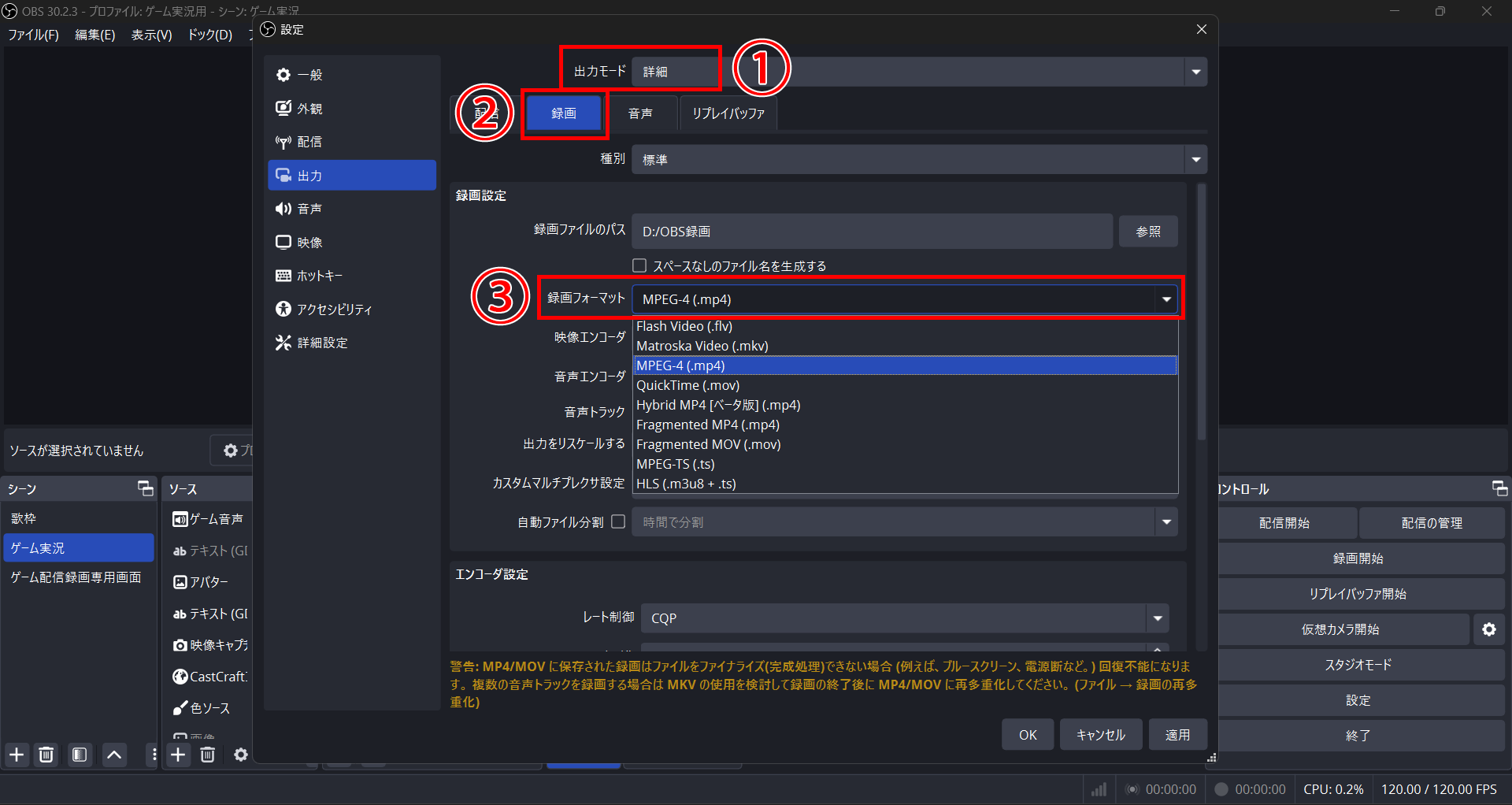Open the アクセシビリティ settings category
This screenshot has width=1512, height=805.
point(352,310)
